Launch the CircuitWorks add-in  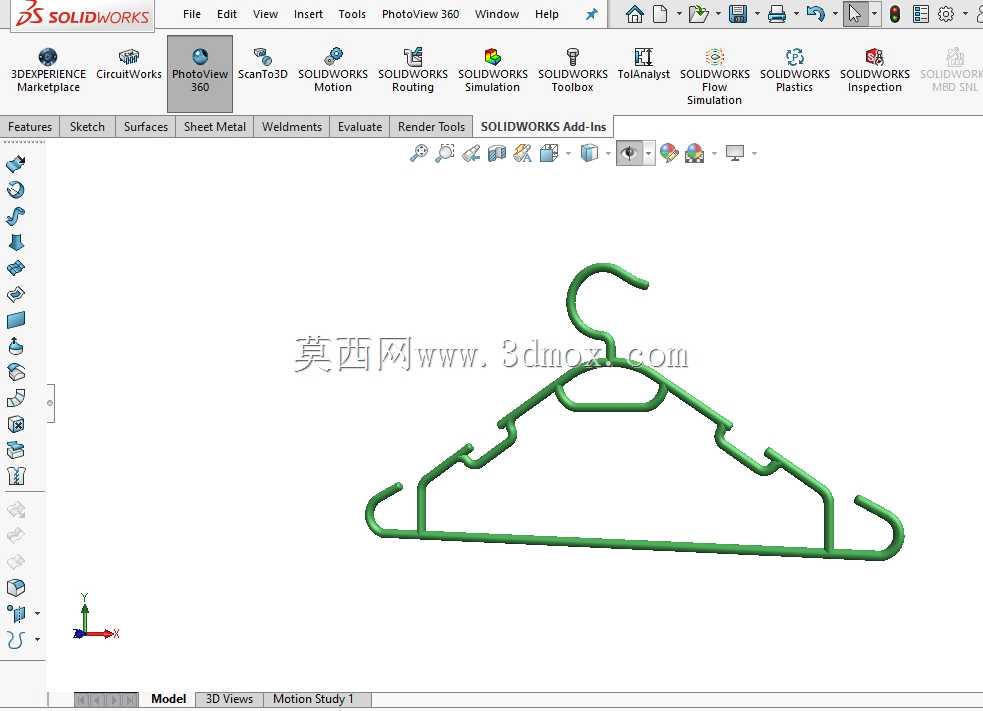(129, 65)
